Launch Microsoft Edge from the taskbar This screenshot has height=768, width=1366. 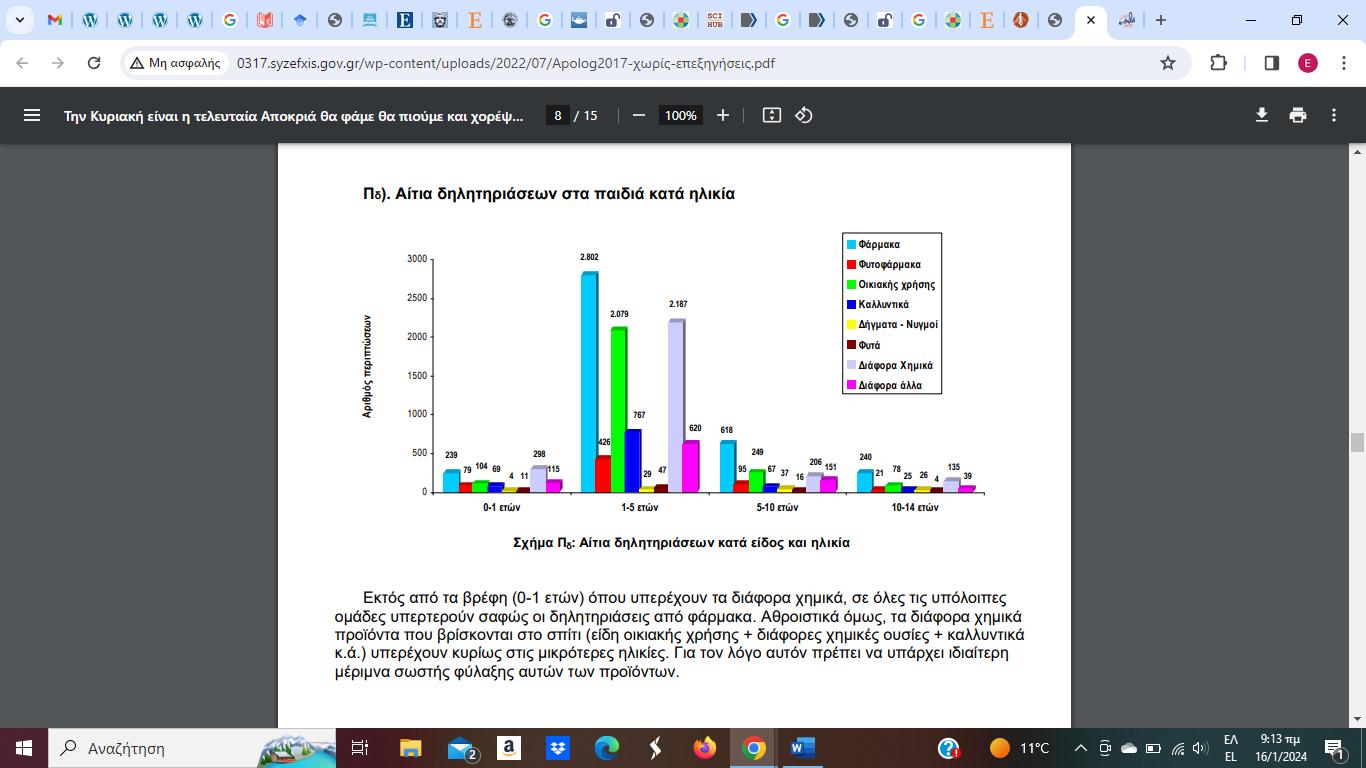pos(607,748)
